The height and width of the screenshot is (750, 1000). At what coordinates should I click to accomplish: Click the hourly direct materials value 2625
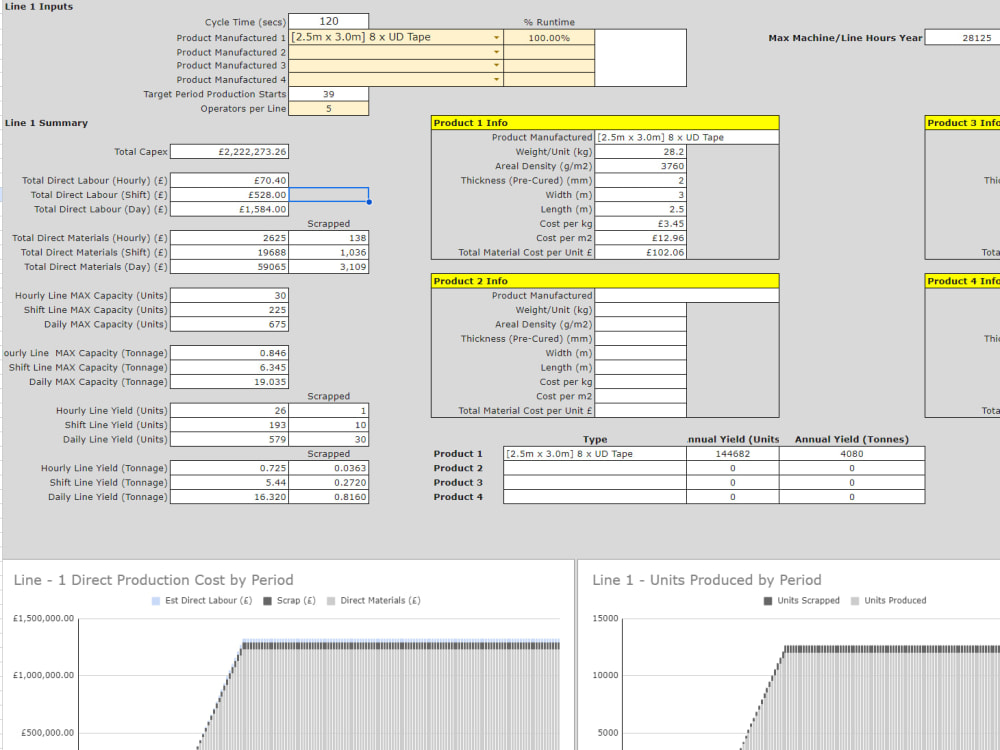pos(230,238)
